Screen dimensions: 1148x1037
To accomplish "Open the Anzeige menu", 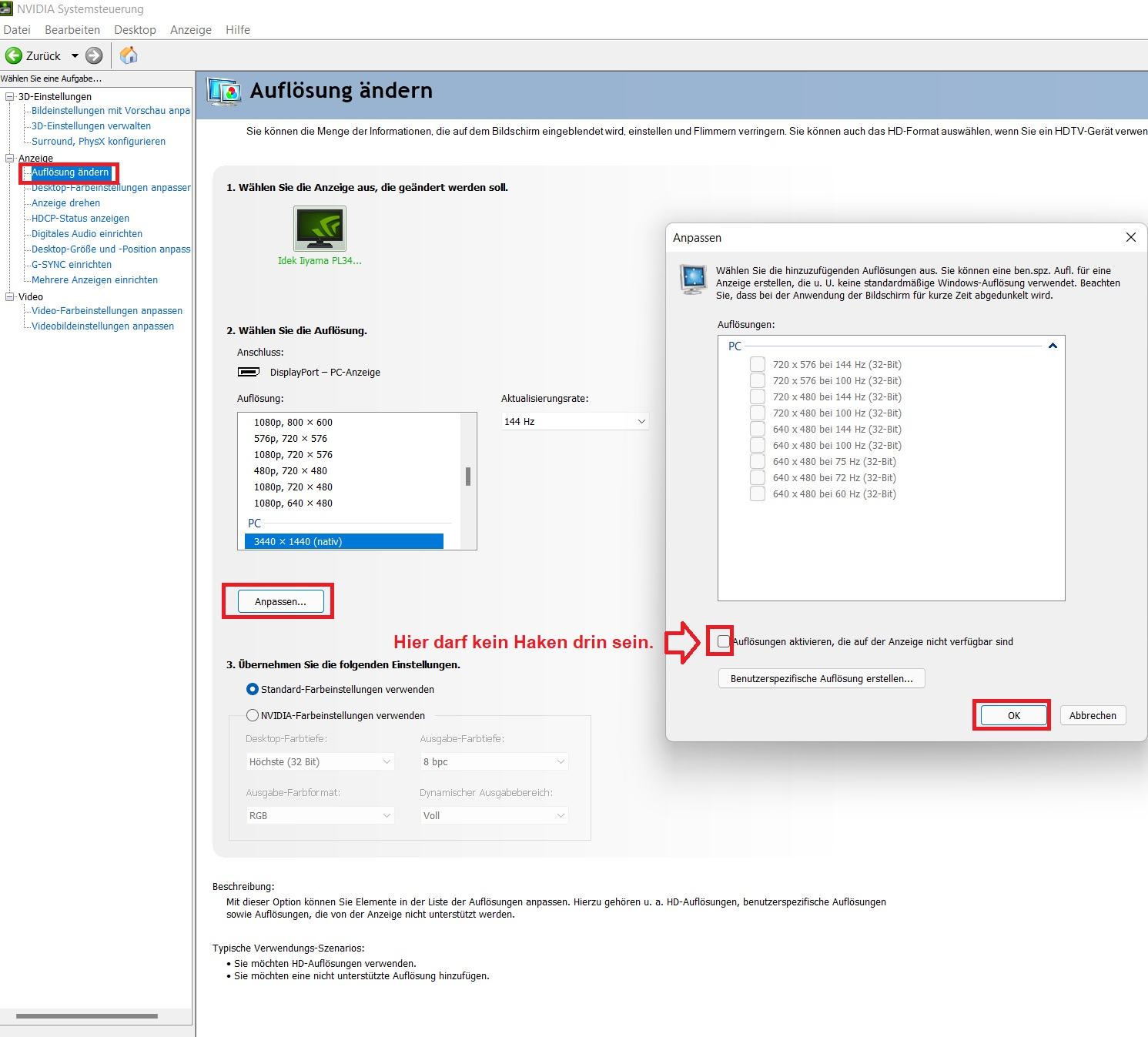I will point(191,30).
